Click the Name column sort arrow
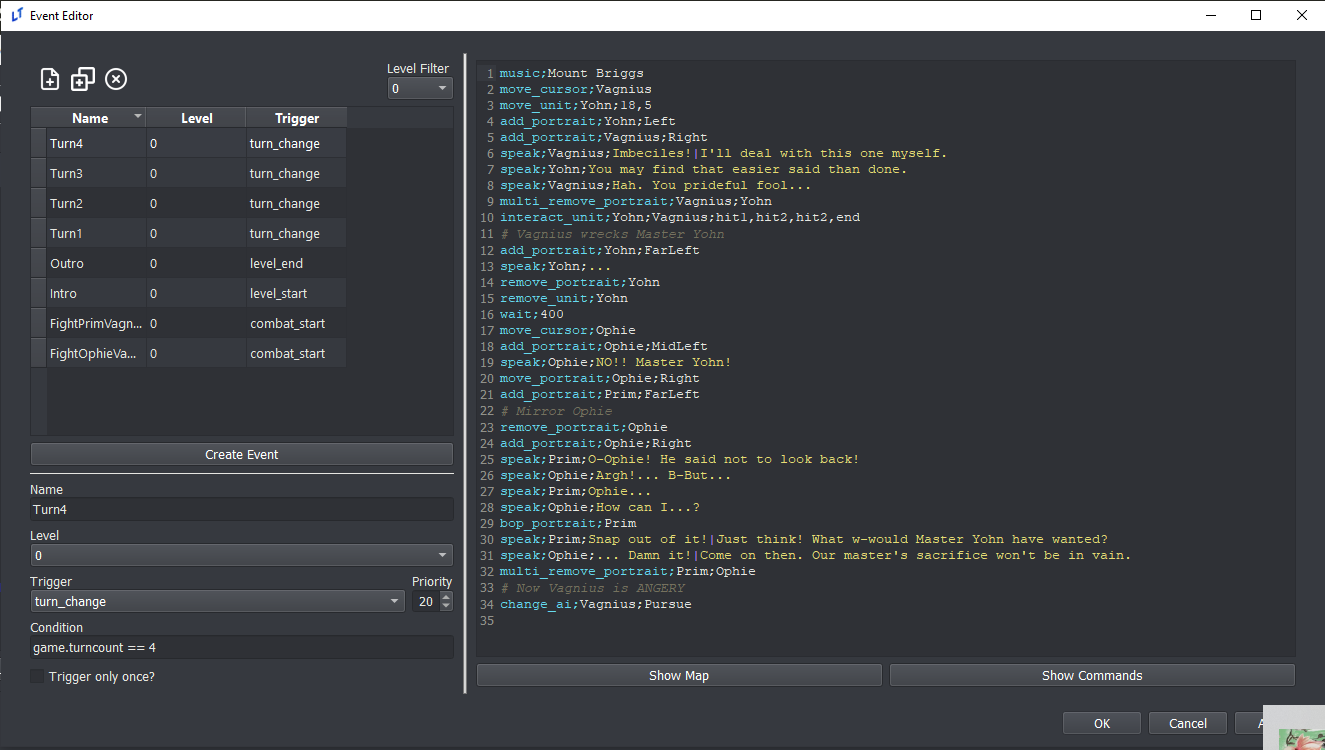This screenshot has height=750, width=1325. 138,117
